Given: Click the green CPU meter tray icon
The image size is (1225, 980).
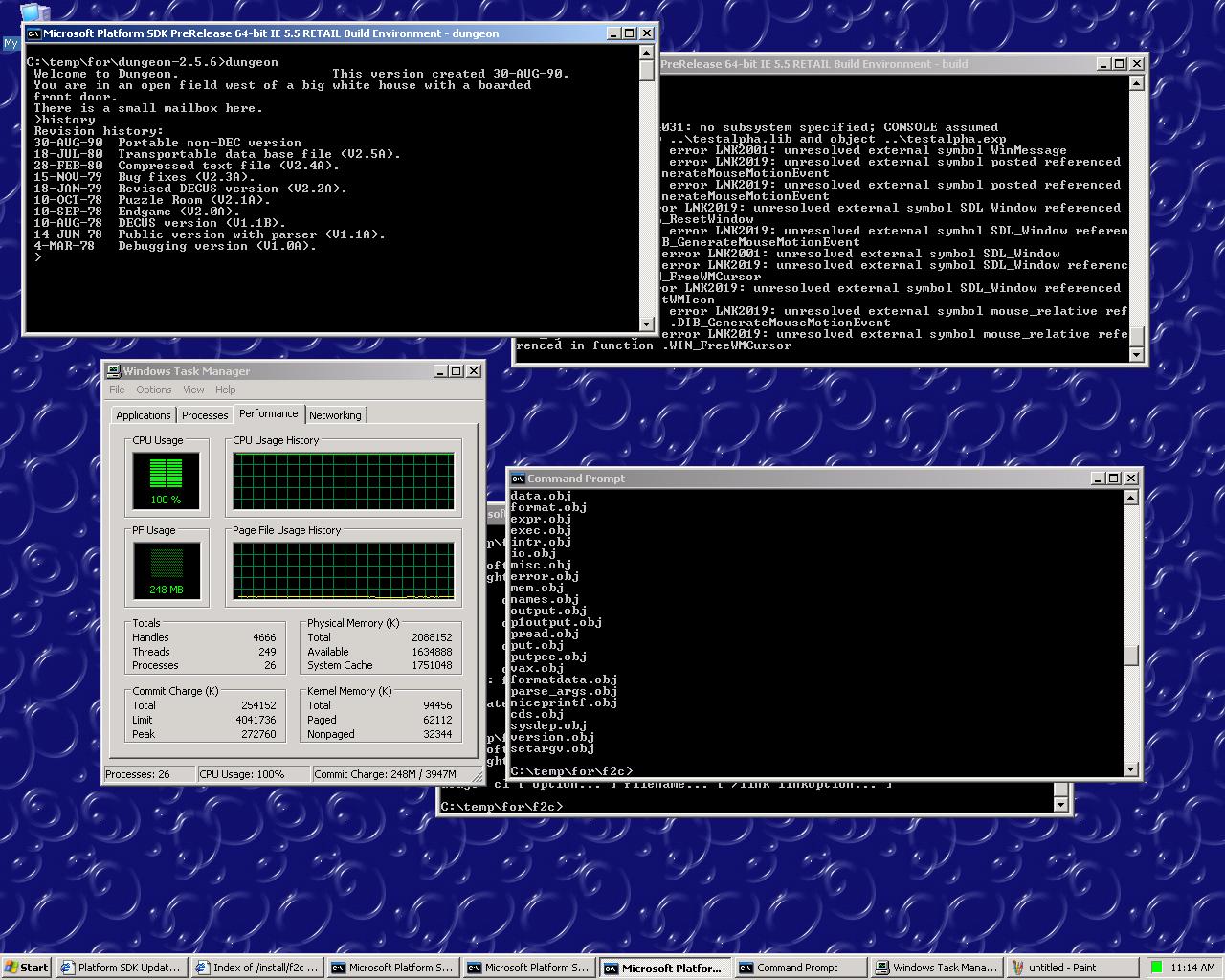Looking at the screenshot, I should [x=1156, y=968].
